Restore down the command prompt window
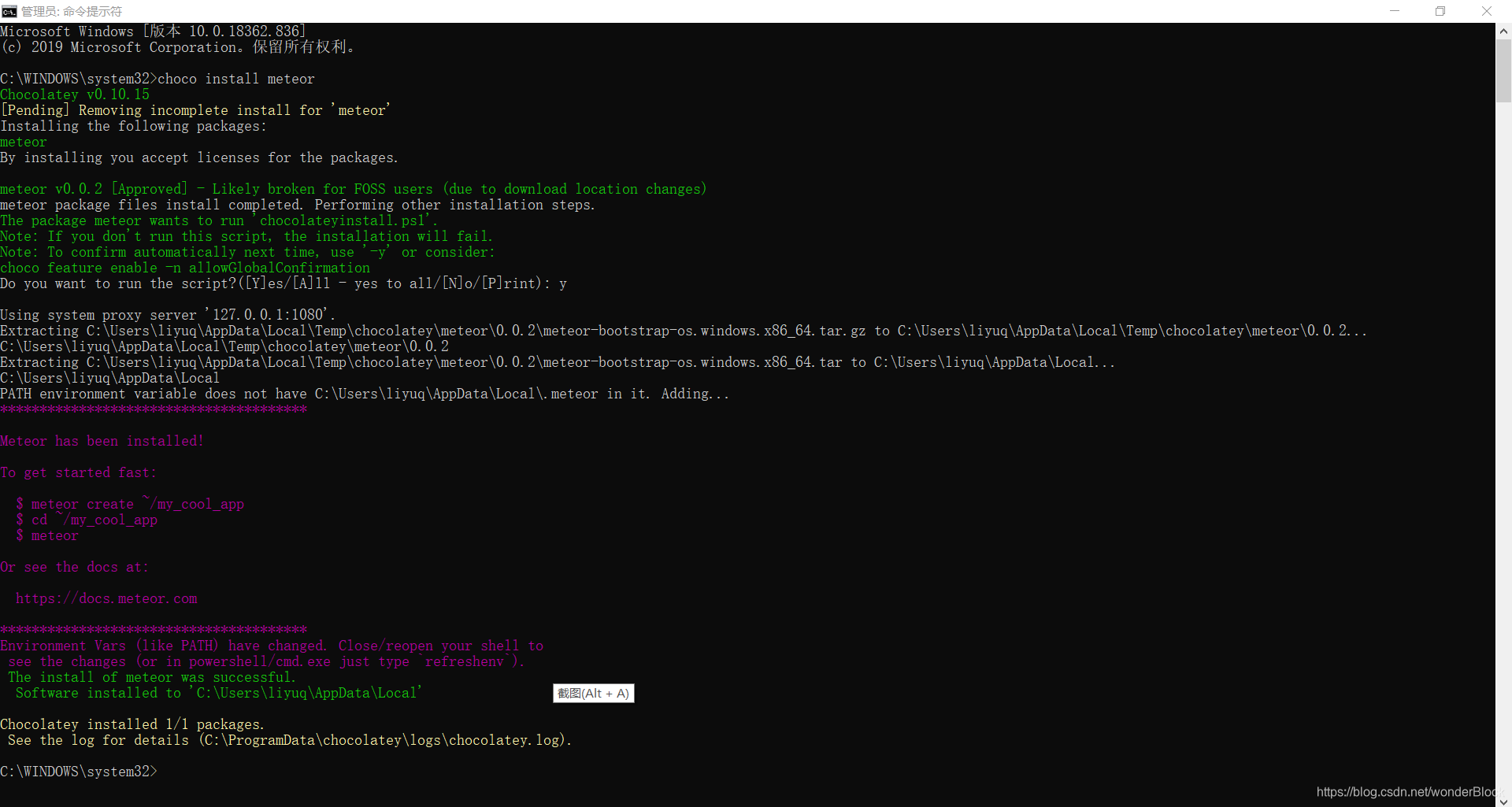Image resolution: width=1512 pixels, height=807 pixels. tap(1440, 11)
